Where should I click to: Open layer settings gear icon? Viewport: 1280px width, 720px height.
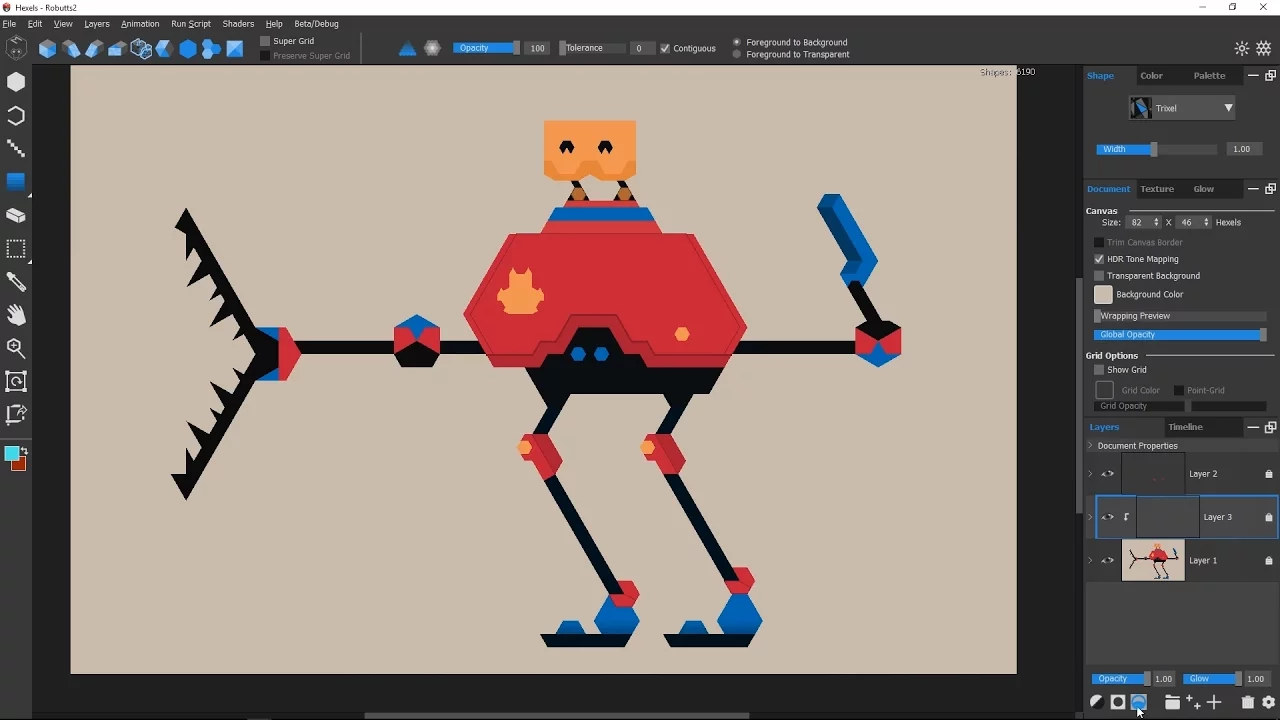(x=1269, y=703)
